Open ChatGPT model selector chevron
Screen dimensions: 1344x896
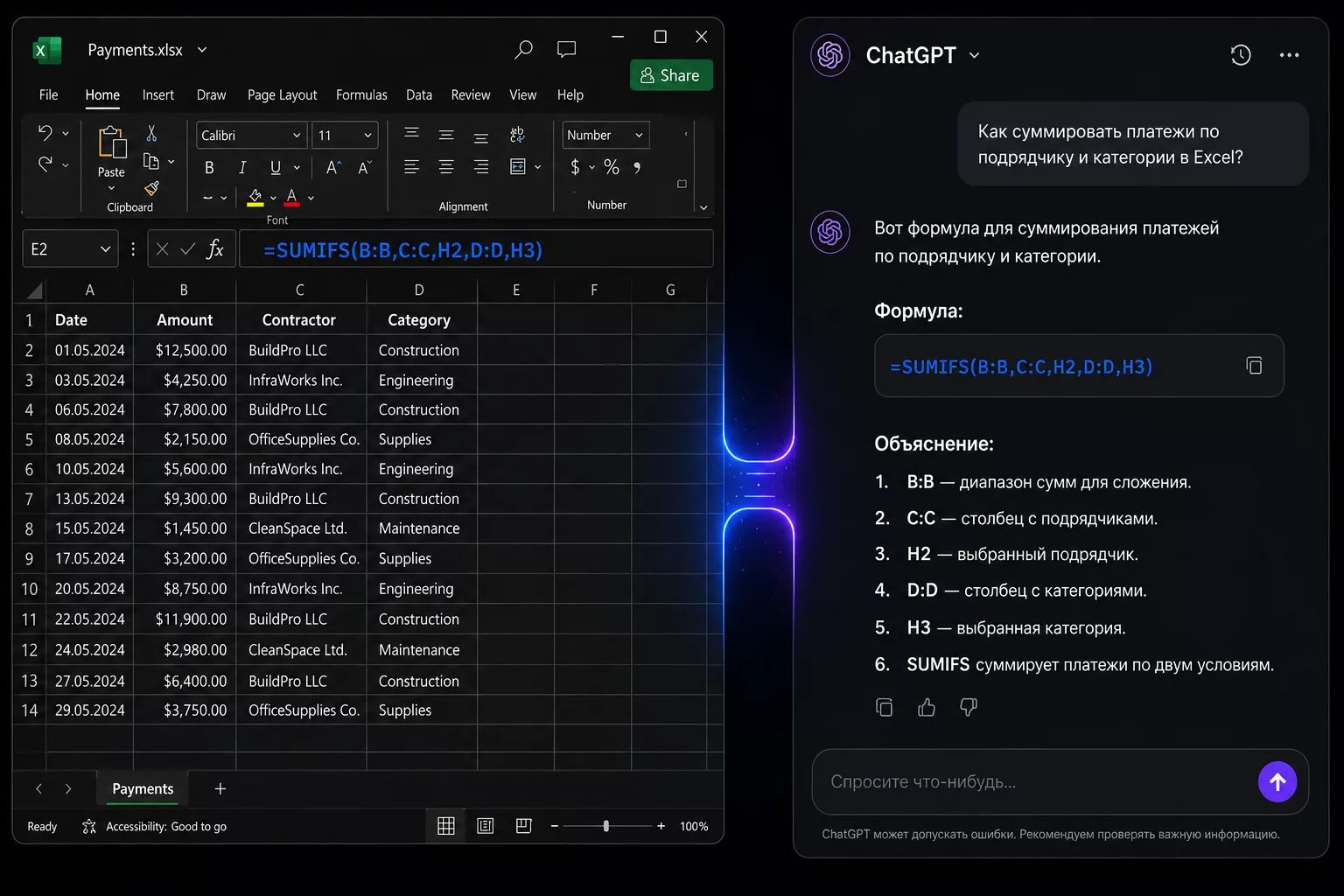(x=974, y=55)
